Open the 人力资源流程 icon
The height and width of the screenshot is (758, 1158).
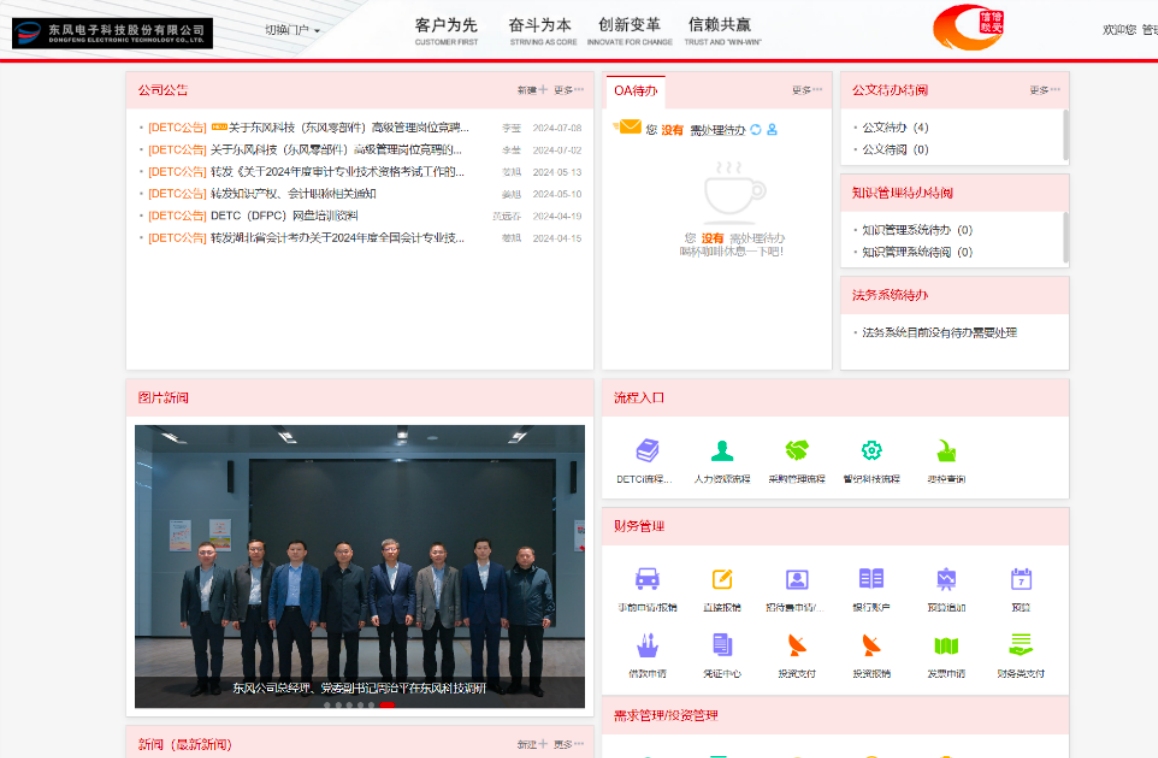(721, 452)
